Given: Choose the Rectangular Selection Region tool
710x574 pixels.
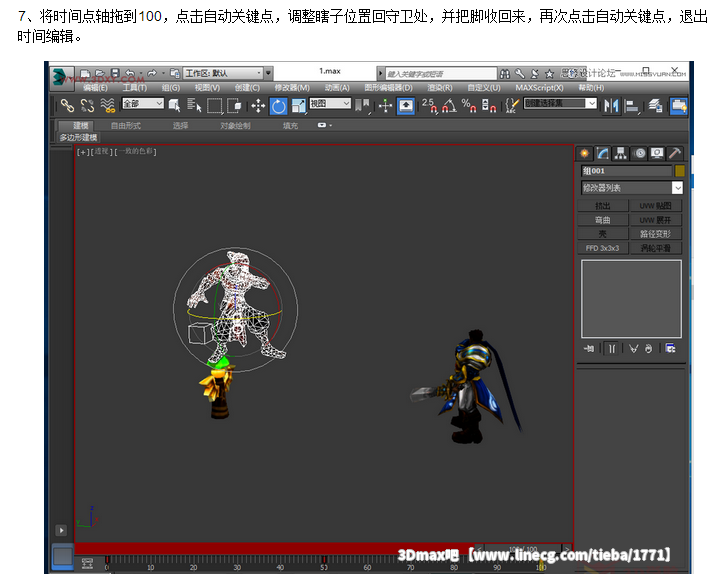Looking at the screenshot, I should pyautogui.click(x=214, y=106).
